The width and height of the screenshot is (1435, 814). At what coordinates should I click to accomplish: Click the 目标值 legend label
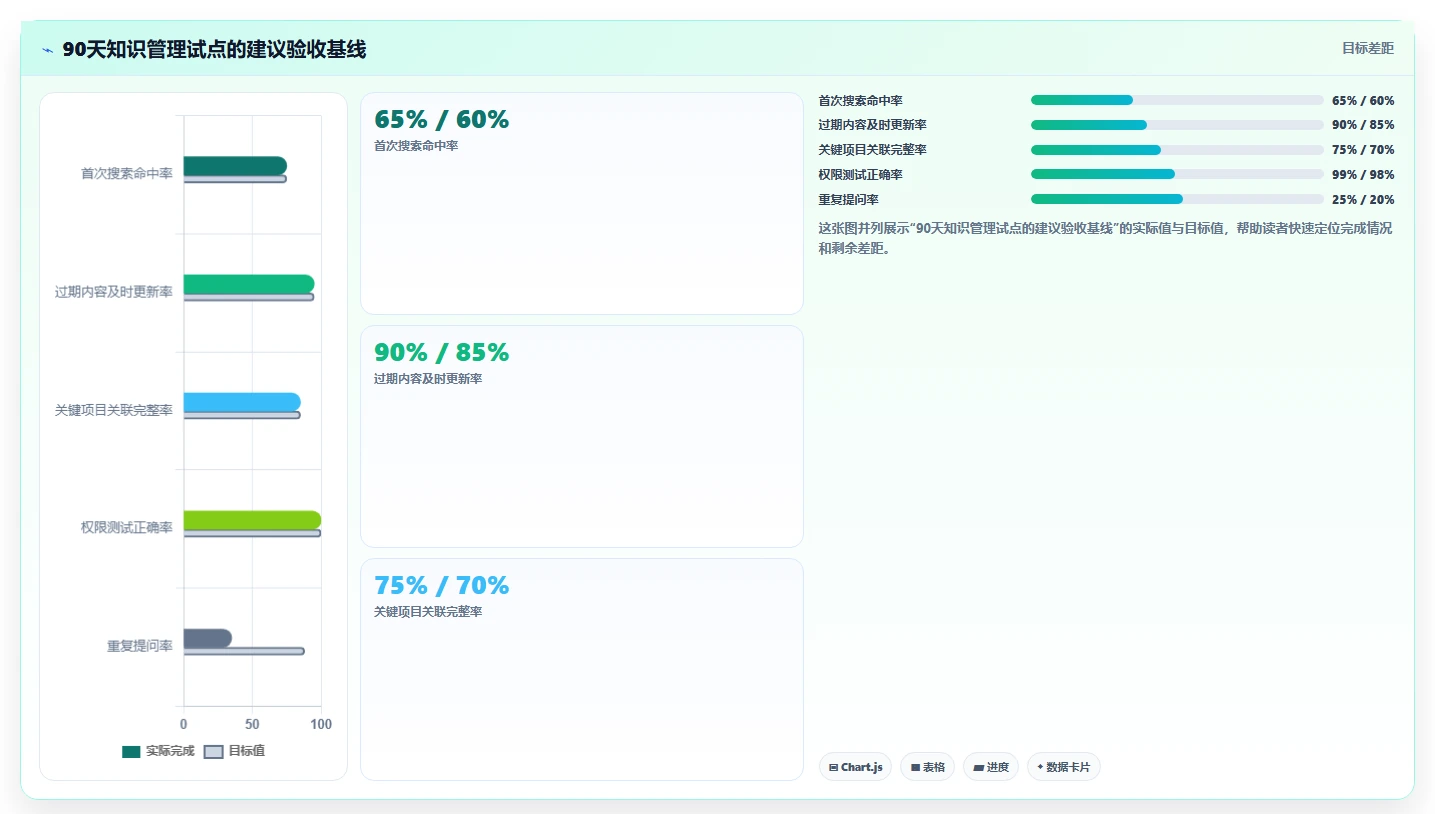(x=247, y=751)
